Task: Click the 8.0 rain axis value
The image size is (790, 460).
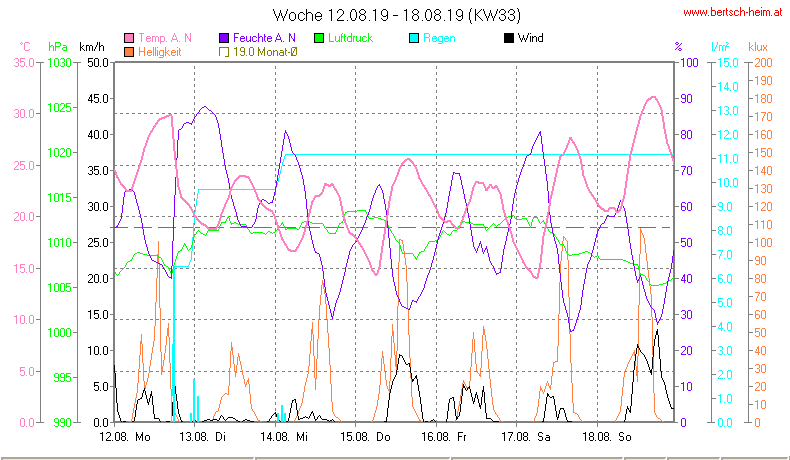Action: [x=725, y=231]
